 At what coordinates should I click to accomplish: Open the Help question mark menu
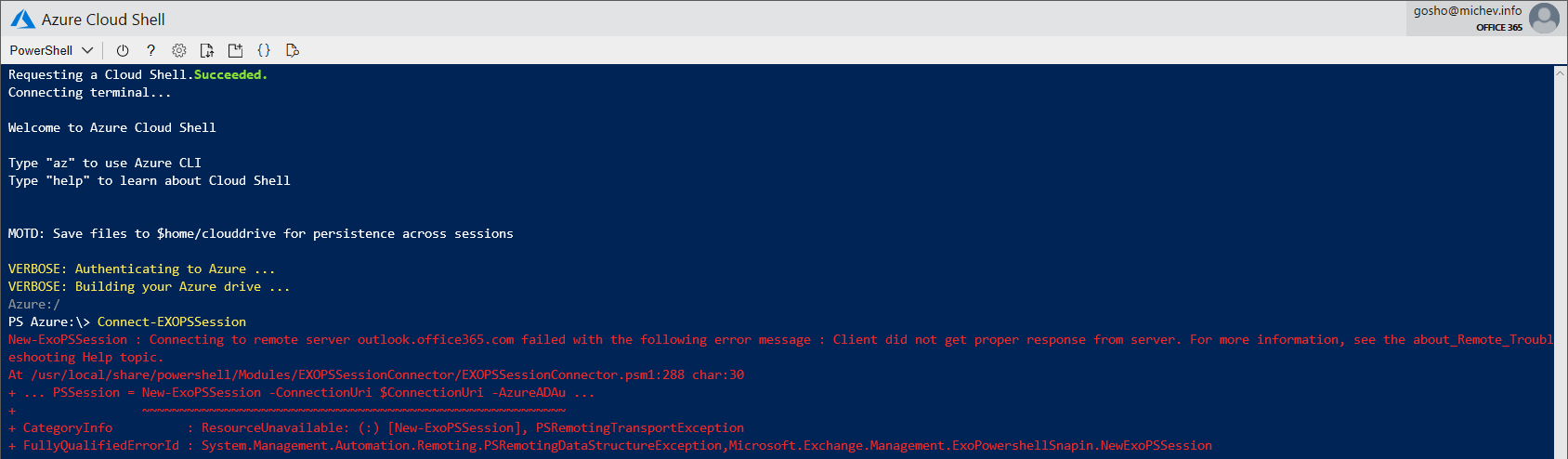(x=150, y=50)
